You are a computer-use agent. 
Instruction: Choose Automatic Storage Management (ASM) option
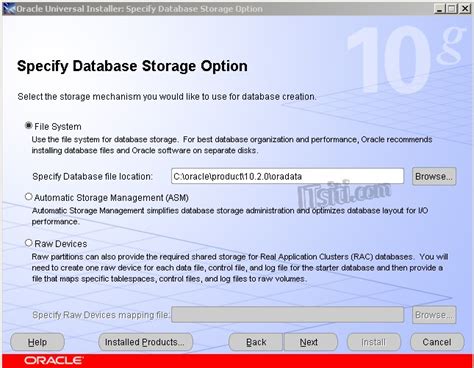(x=29, y=197)
